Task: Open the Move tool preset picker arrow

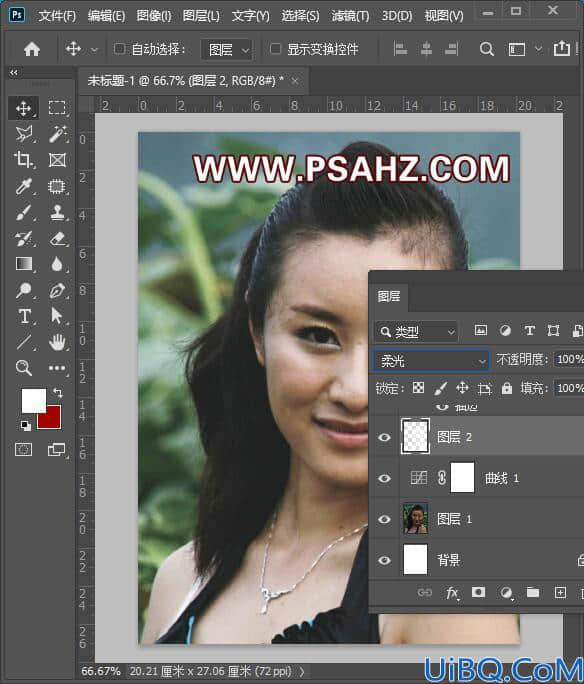Action: coord(94,50)
